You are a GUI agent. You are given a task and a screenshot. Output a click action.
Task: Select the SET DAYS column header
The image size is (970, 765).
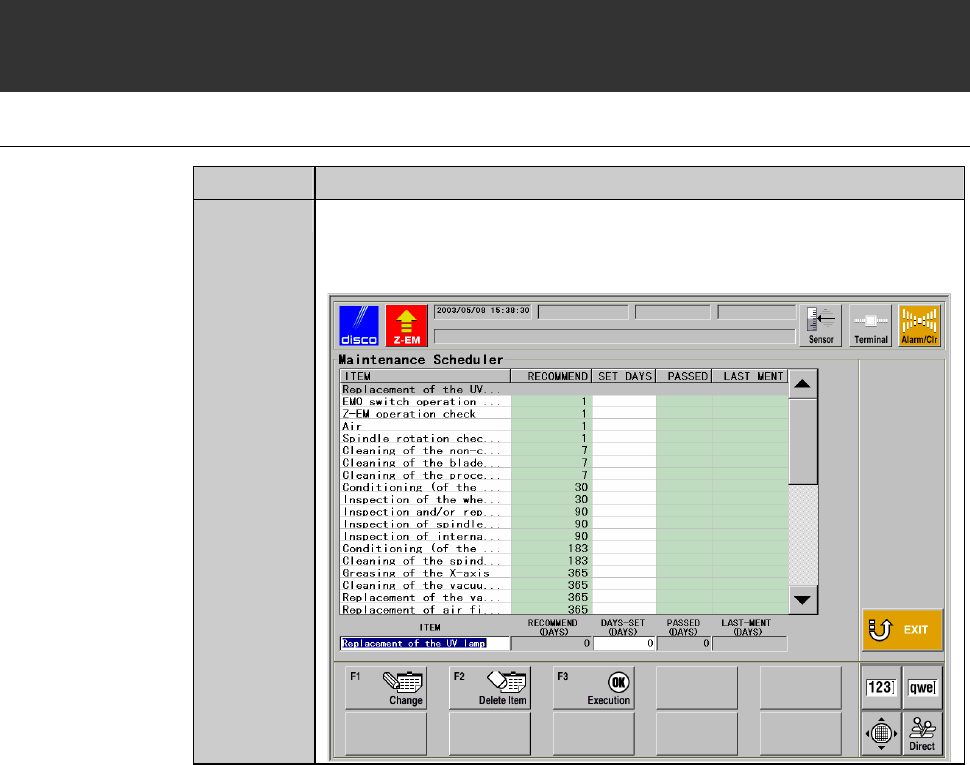[624, 376]
